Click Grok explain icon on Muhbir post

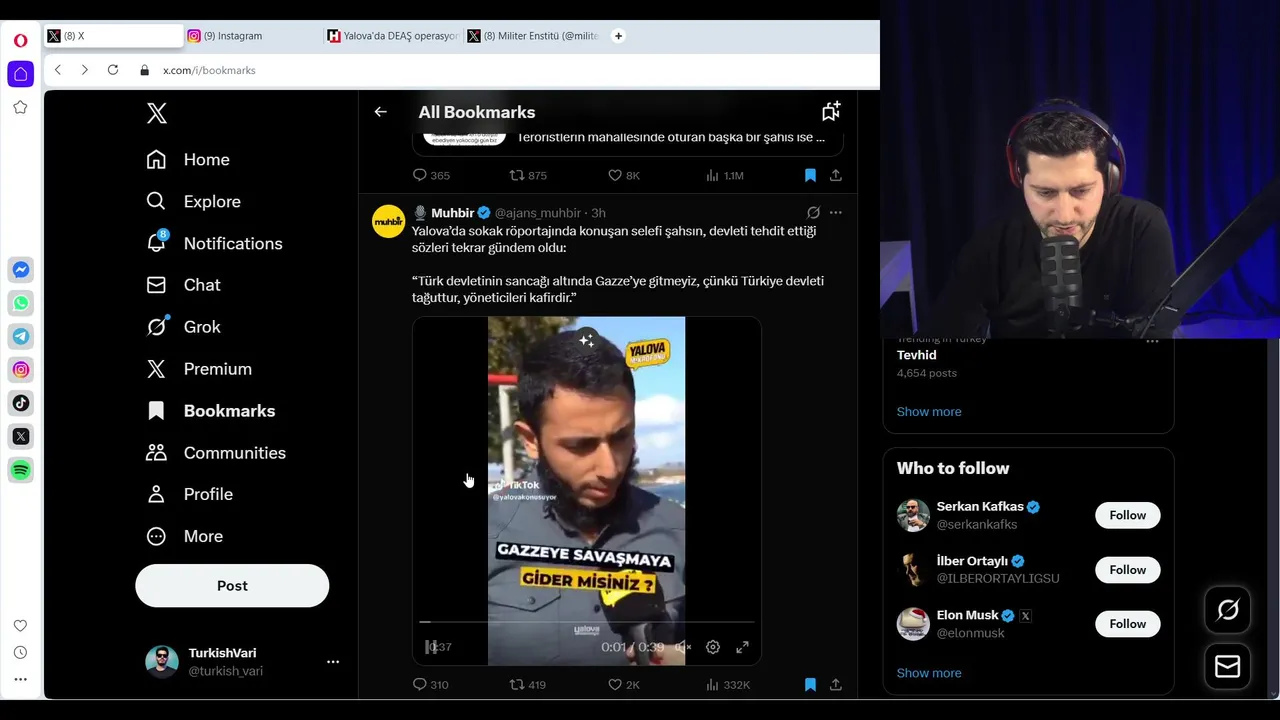point(813,213)
